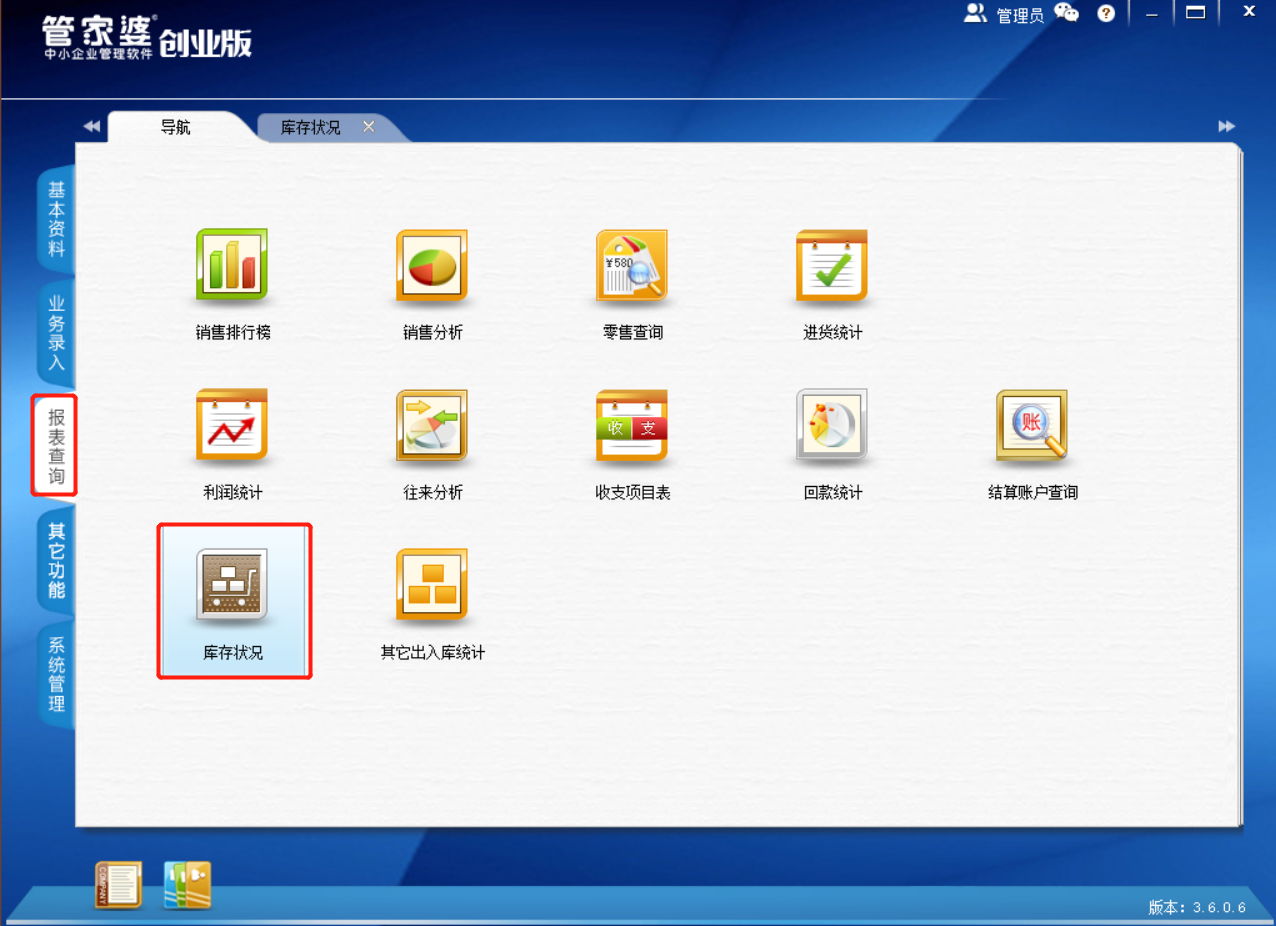Switch to the 导航 tab

(176, 127)
